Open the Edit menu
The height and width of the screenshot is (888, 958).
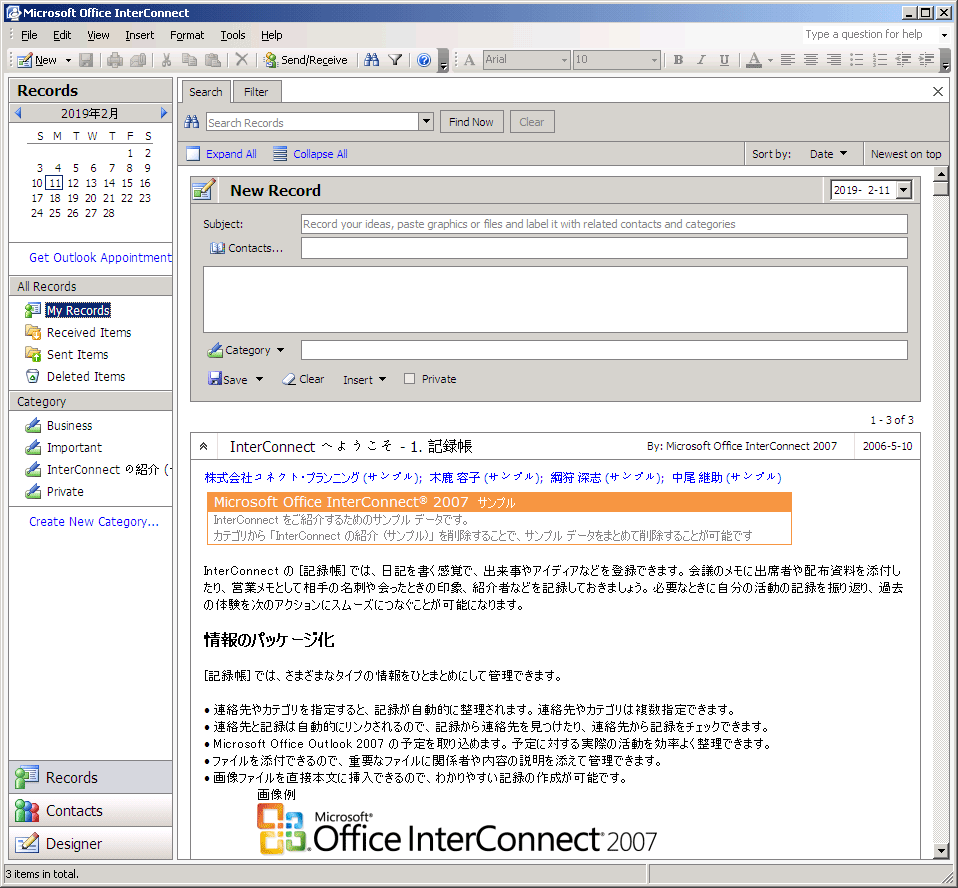(62, 35)
